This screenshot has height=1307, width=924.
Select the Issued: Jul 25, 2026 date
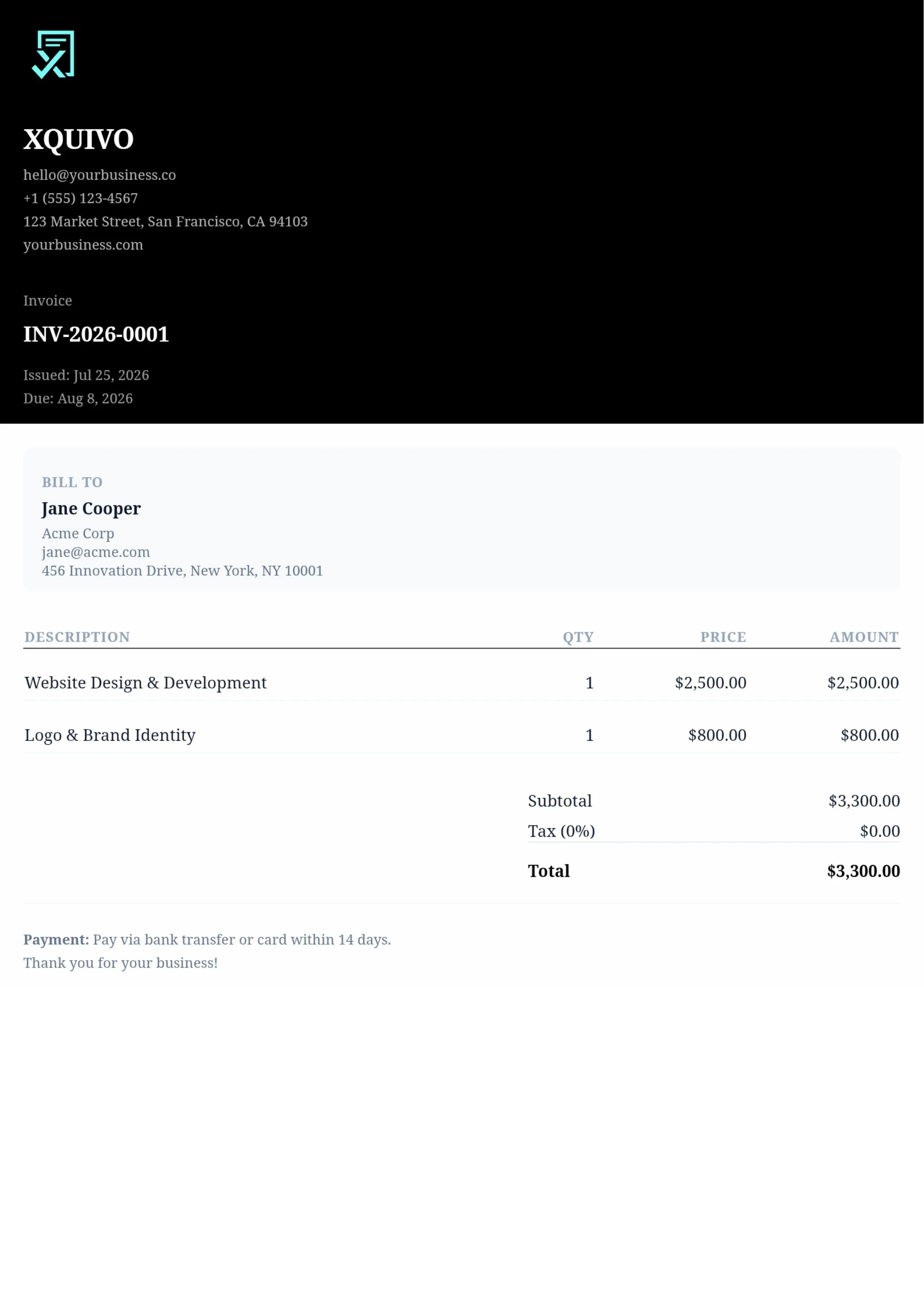[x=86, y=375]
